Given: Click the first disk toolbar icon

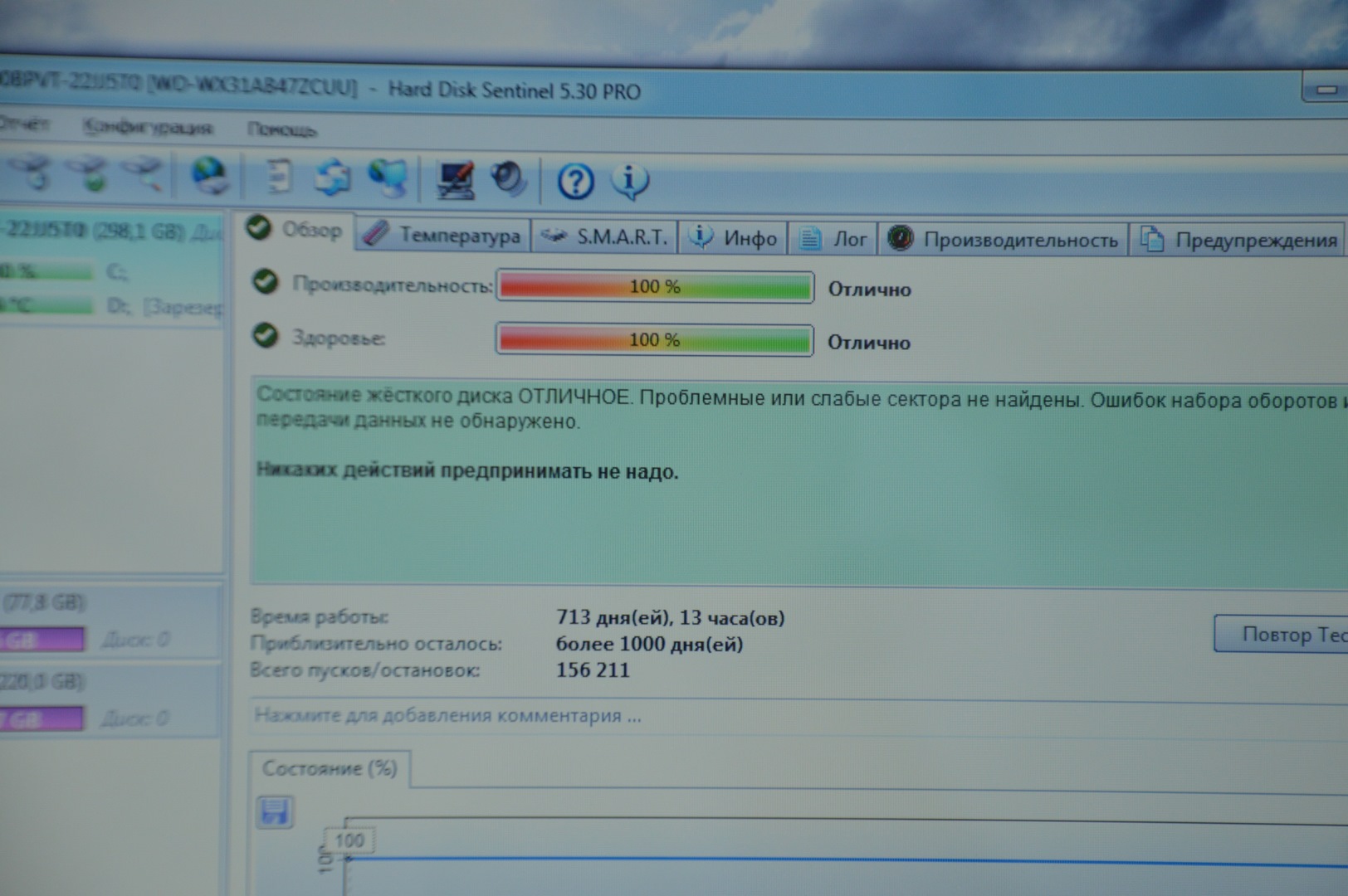Looking at the screenshot, I should pyautogui.click(x=32, y=173).
